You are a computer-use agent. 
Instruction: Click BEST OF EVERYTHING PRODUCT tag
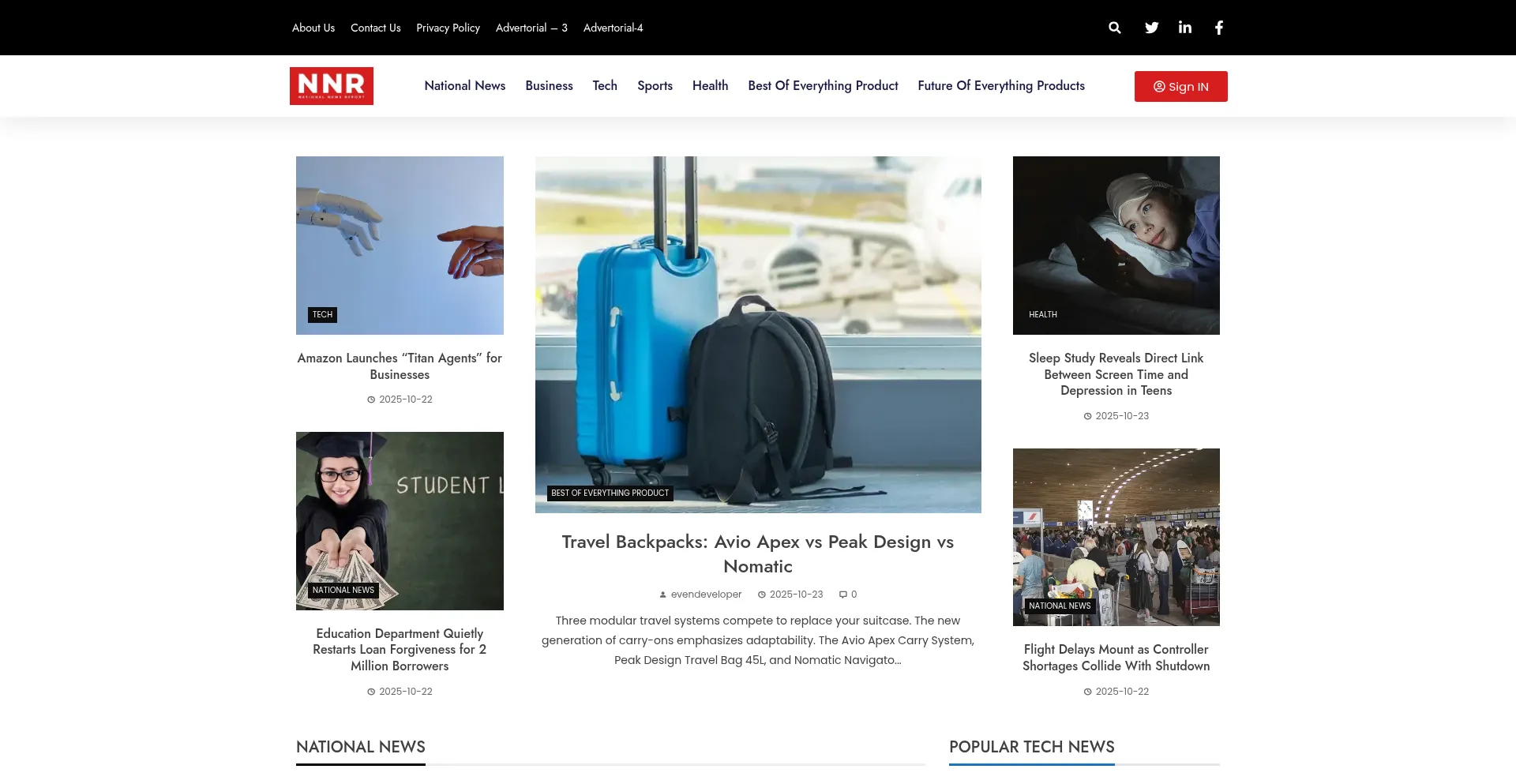point(610,493)
